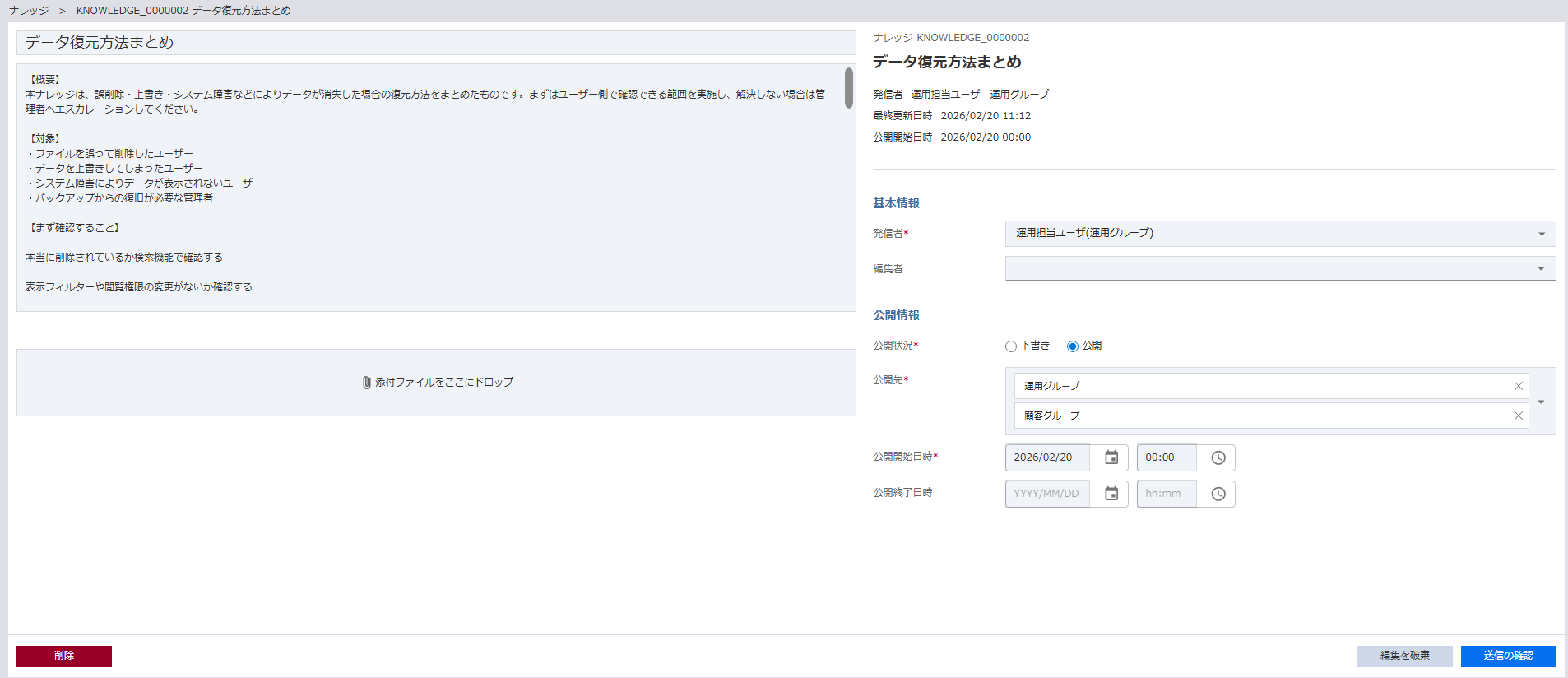Click the red 削除 button

click(64, 656)
